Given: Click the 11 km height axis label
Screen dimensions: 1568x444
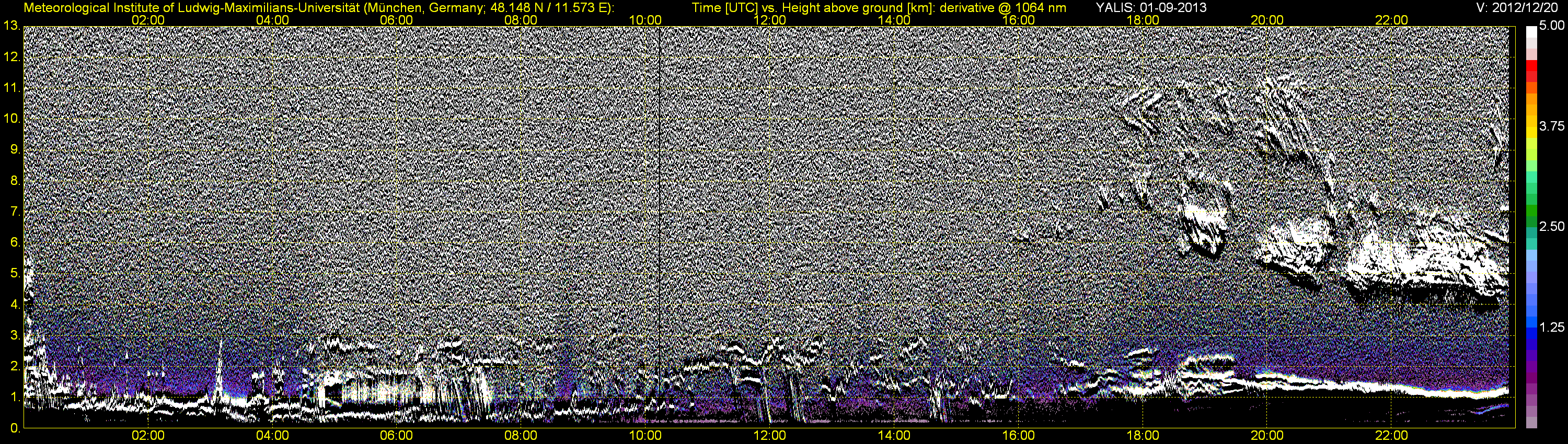Looking at the screenshot, I should pyautogui.click(x=11, y=88).
